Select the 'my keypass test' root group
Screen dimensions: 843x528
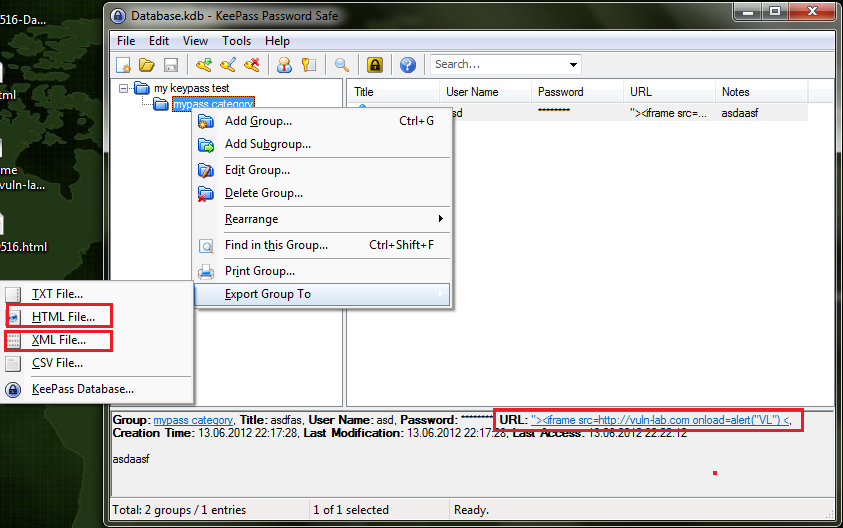tap(191, 88)
